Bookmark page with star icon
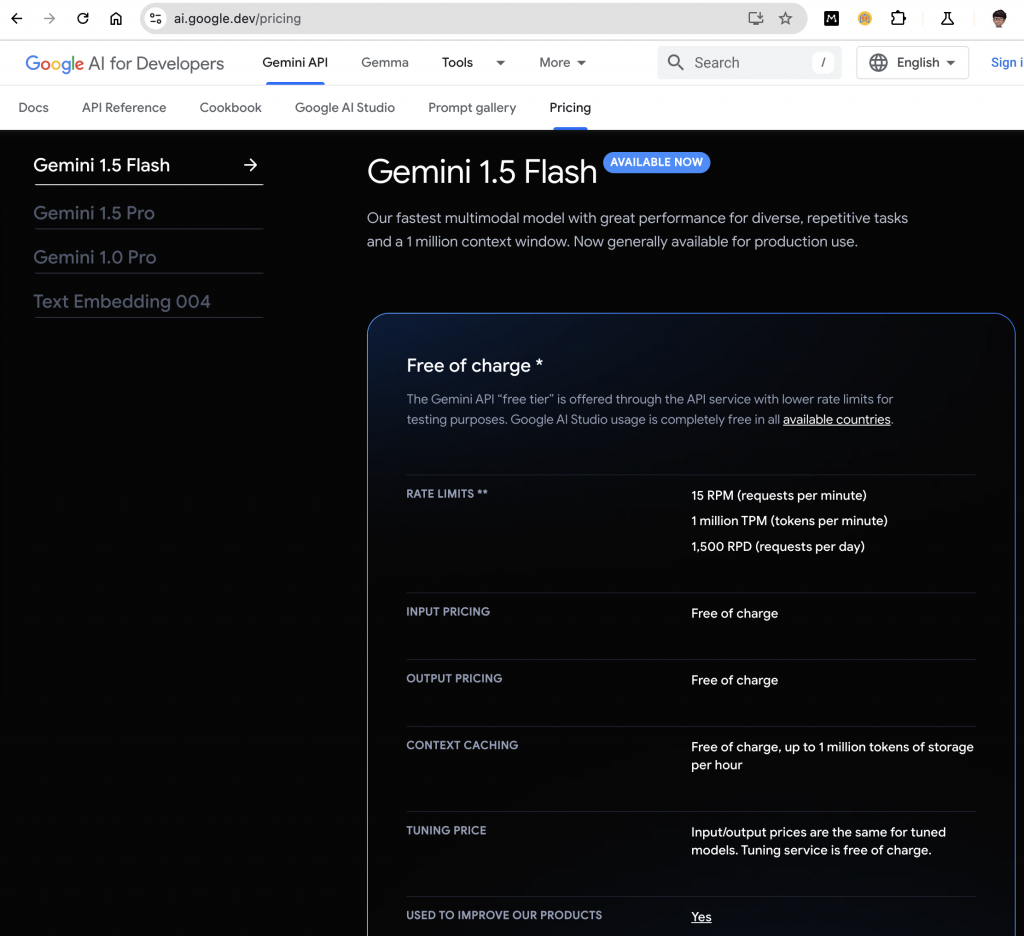 click(x=785, y=18)
